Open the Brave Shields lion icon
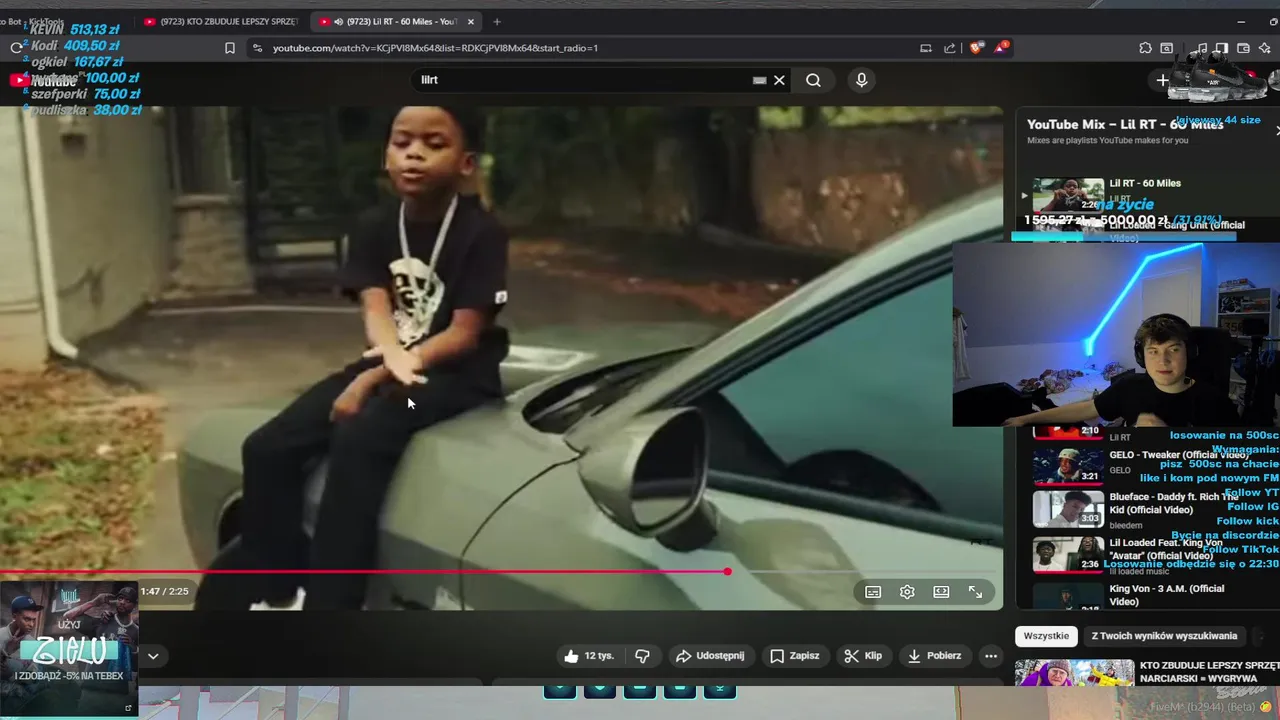 coord(976,48)
